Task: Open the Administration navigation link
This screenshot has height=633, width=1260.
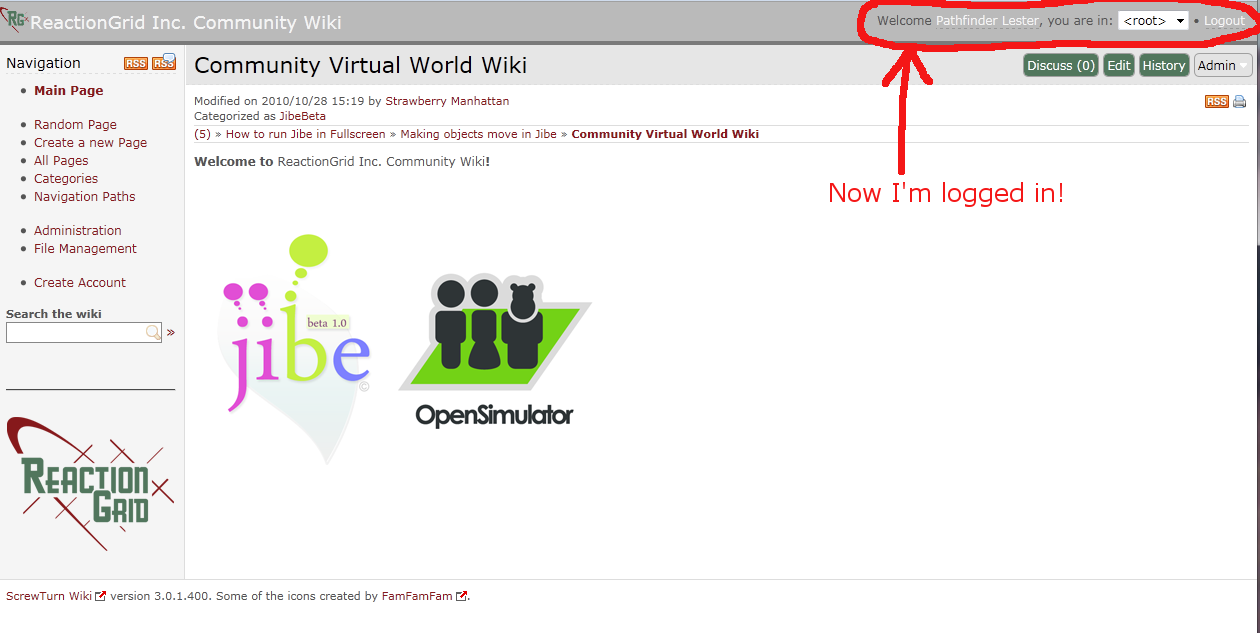Action: point(78,230)
